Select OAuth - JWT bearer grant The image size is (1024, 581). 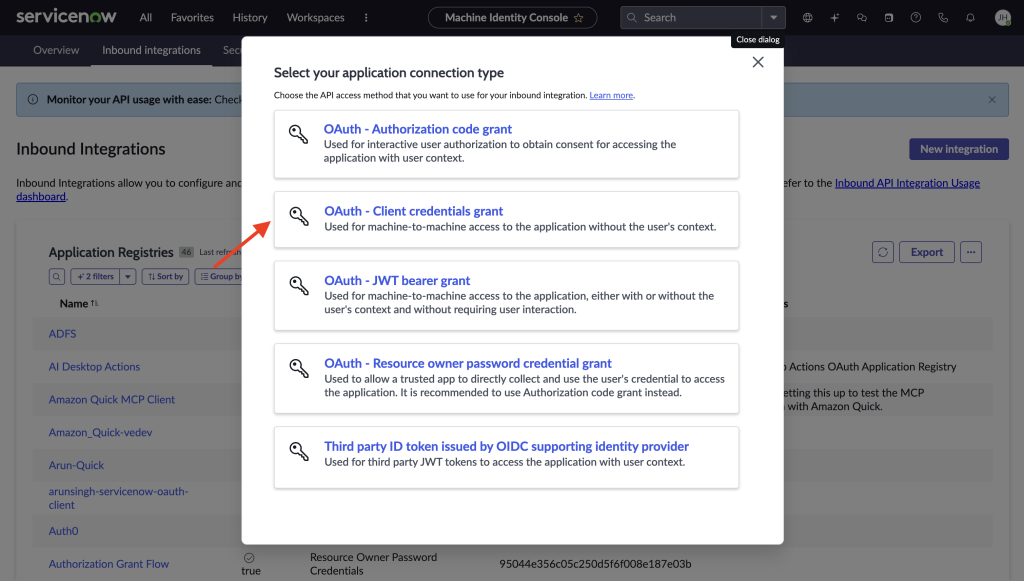pyautogui.click(x=506, y=296)
